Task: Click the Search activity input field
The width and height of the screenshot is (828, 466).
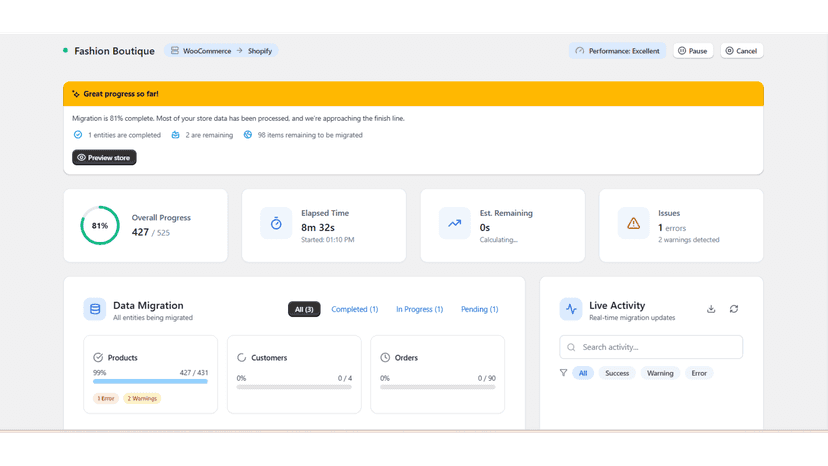Action: click(651, 347)
